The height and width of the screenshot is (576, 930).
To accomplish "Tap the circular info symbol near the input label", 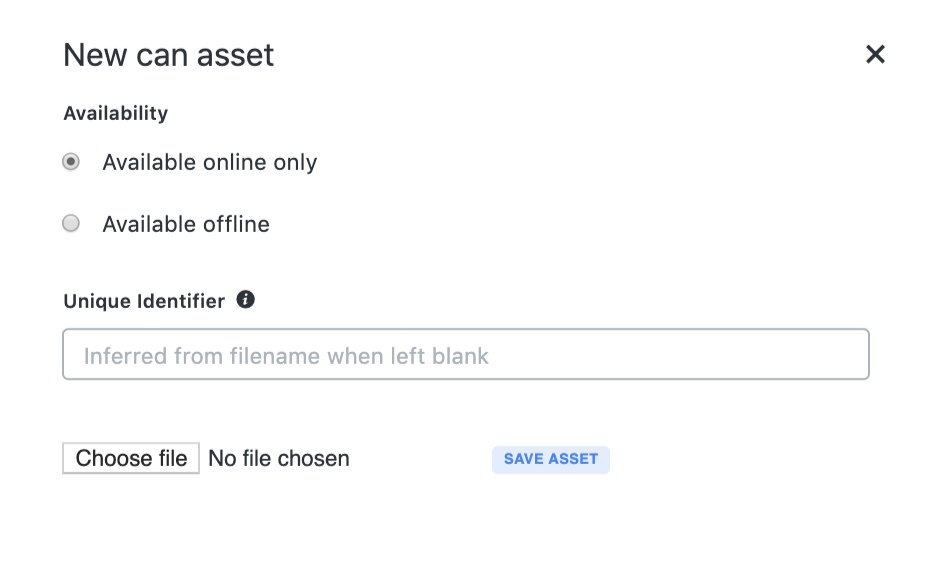I will [x=246, y=300].
